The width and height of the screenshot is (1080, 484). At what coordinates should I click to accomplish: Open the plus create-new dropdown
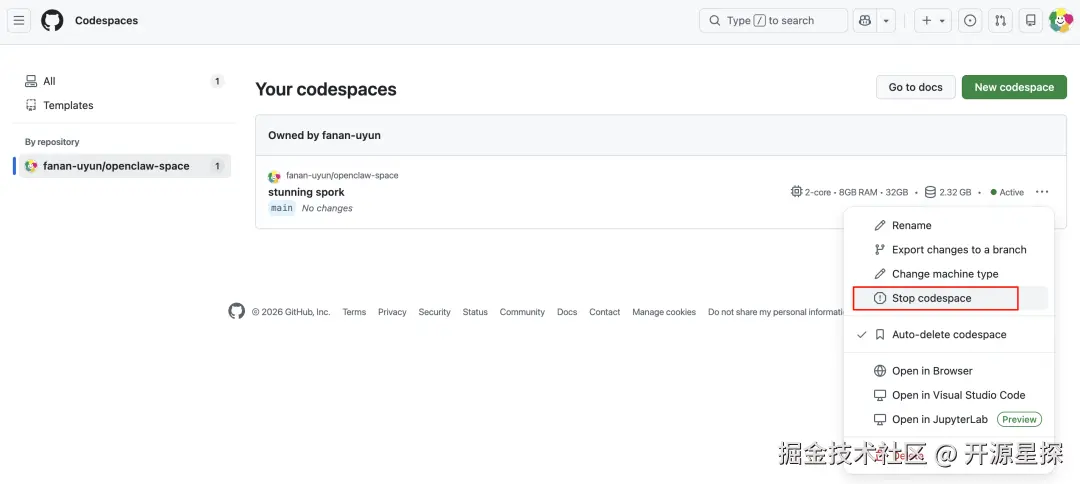pyautogui.click(x=933, y=20)
